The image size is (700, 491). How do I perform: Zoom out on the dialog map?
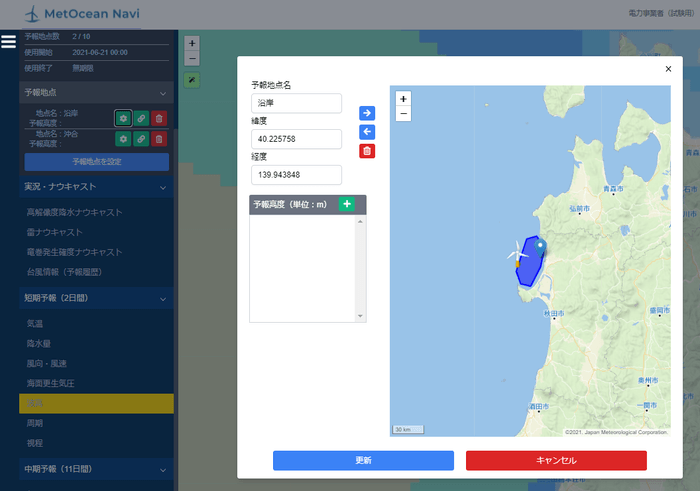[403, 114]
